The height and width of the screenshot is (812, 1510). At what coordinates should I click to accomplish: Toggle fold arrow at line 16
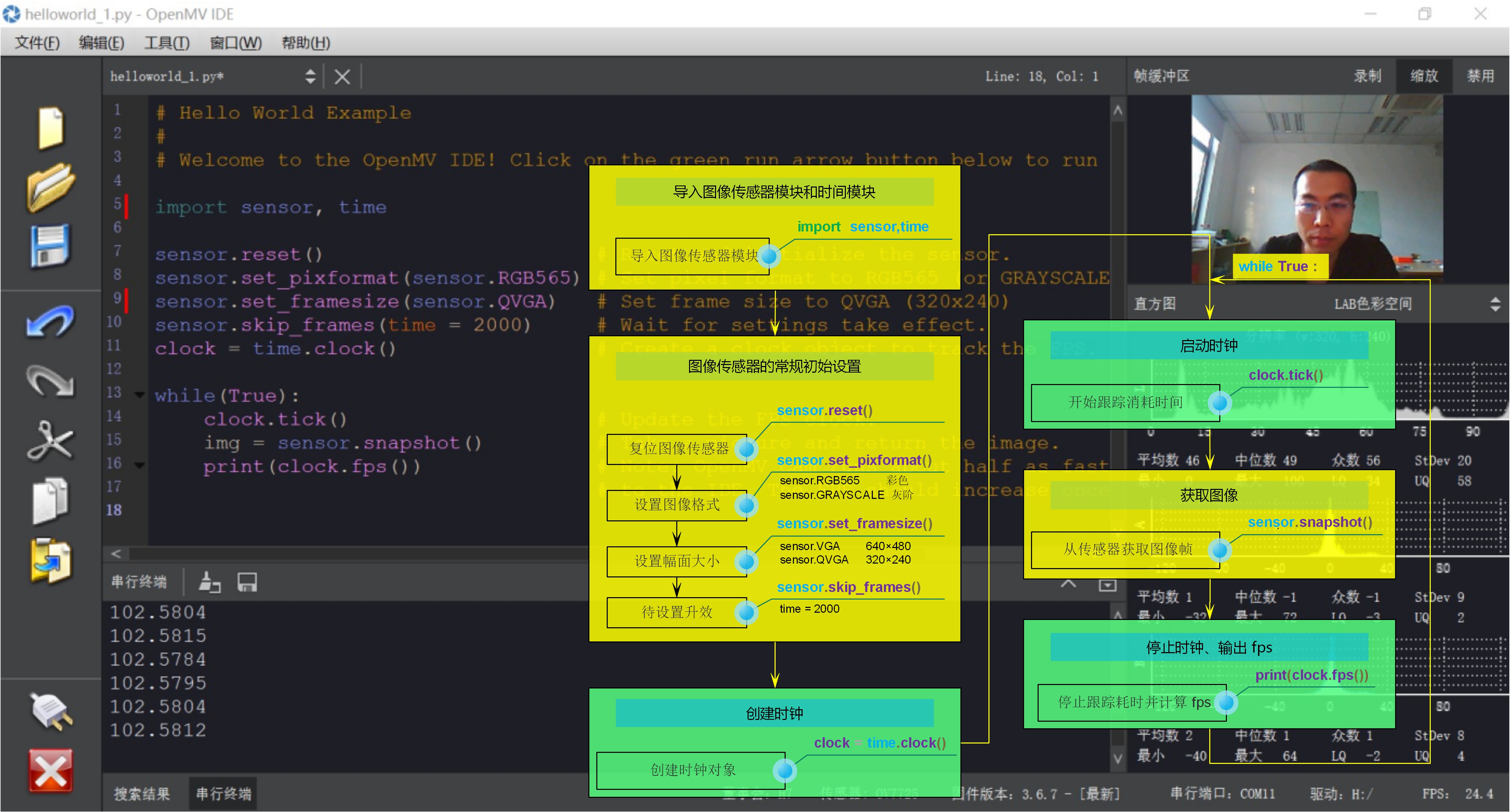(x=139, y=466)
